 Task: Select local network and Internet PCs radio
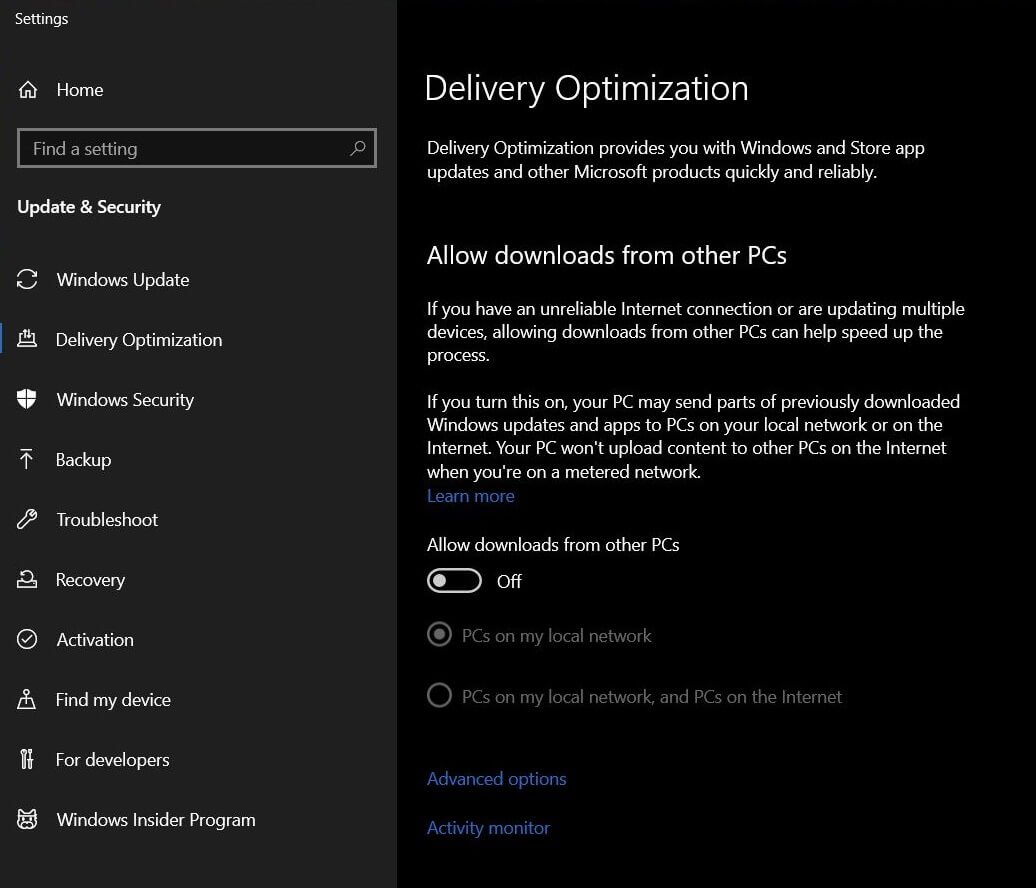click(439, 696)
